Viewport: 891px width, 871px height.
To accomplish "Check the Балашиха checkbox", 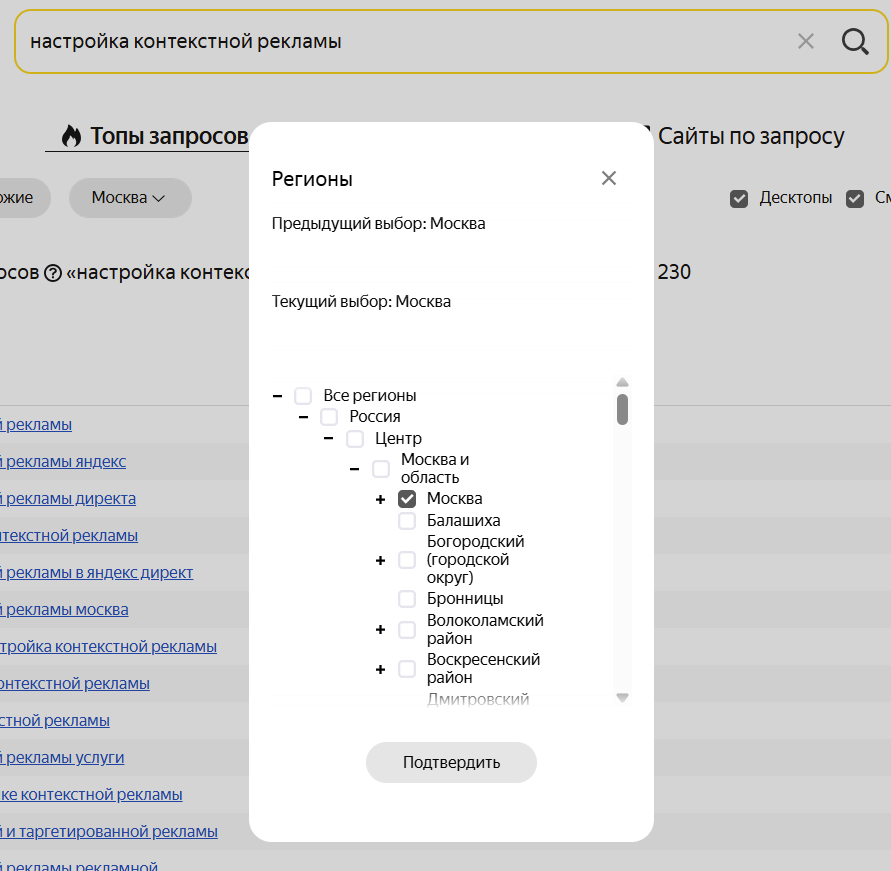I will coord(407,521).
